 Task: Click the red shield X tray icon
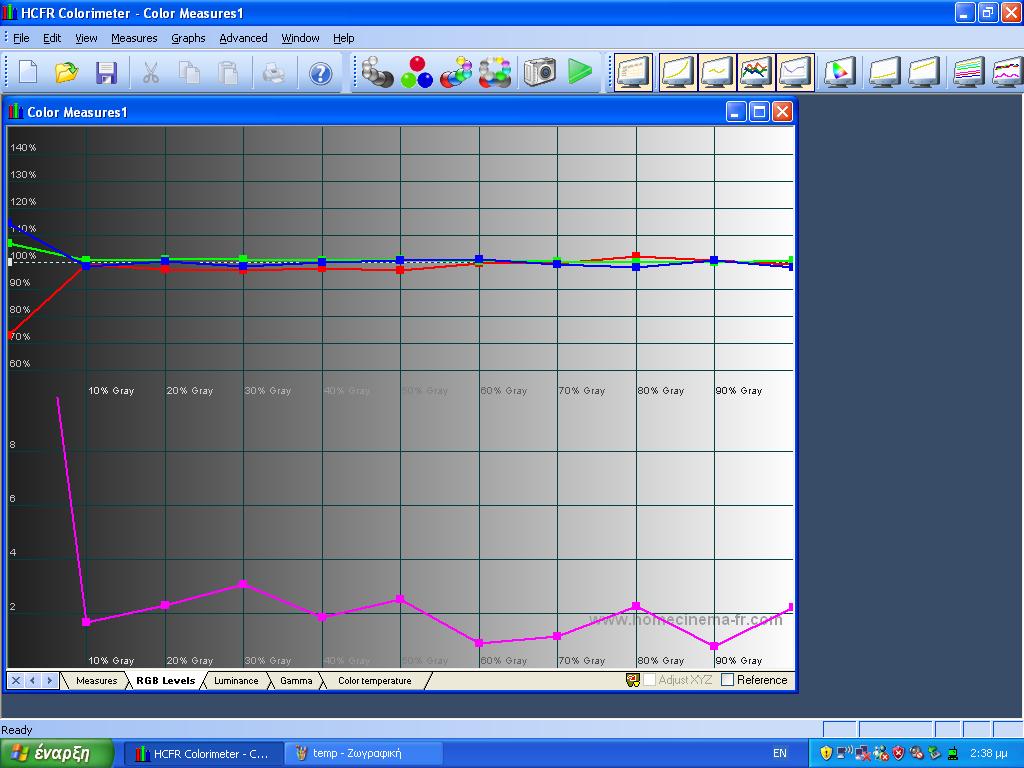899,753
